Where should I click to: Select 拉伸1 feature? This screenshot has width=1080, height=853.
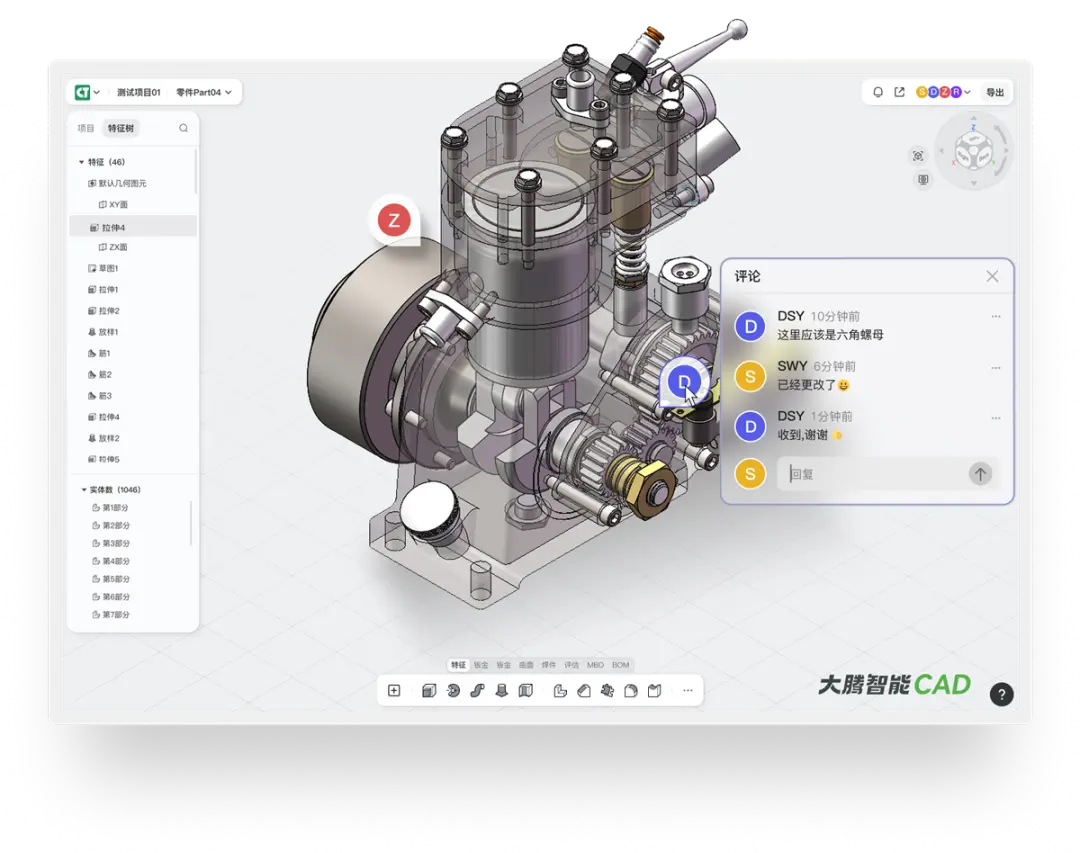coord(103,289)
